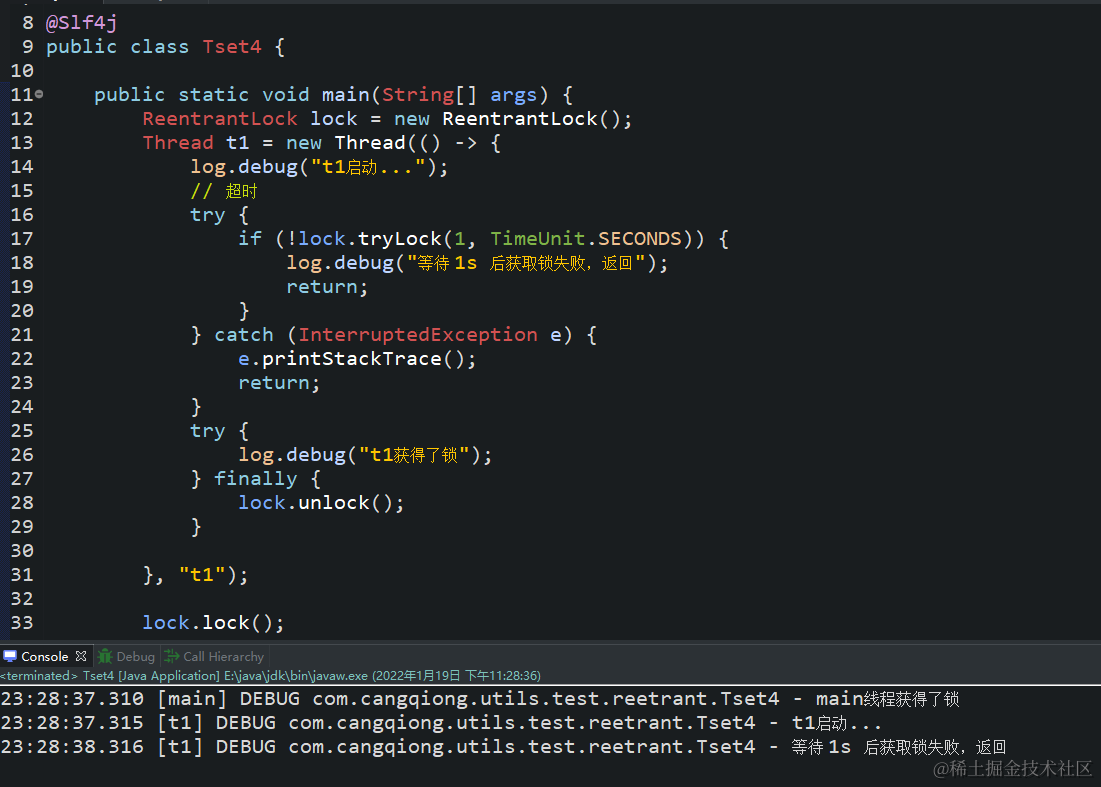Open the Call Hierarchy tab
The width and height of the screenshot is (1101, 787).
[215, 656]
